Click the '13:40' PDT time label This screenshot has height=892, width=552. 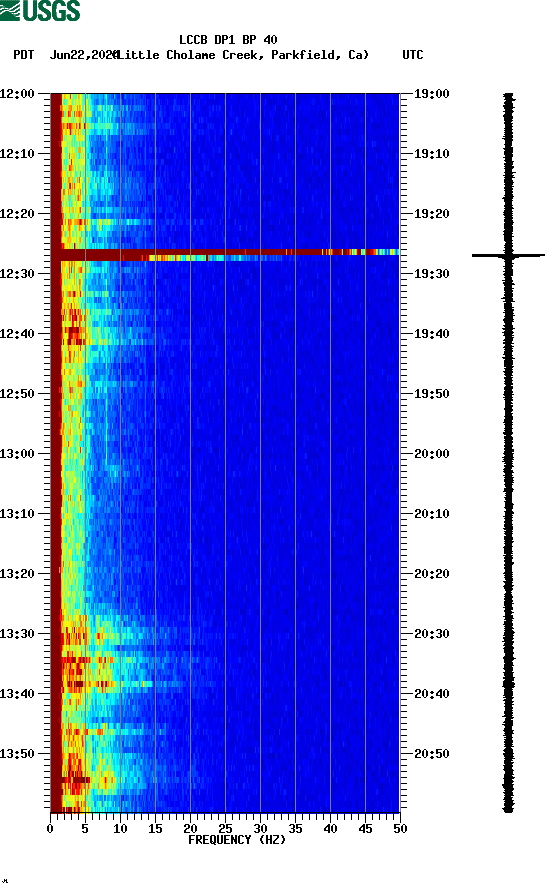(17, 693)
